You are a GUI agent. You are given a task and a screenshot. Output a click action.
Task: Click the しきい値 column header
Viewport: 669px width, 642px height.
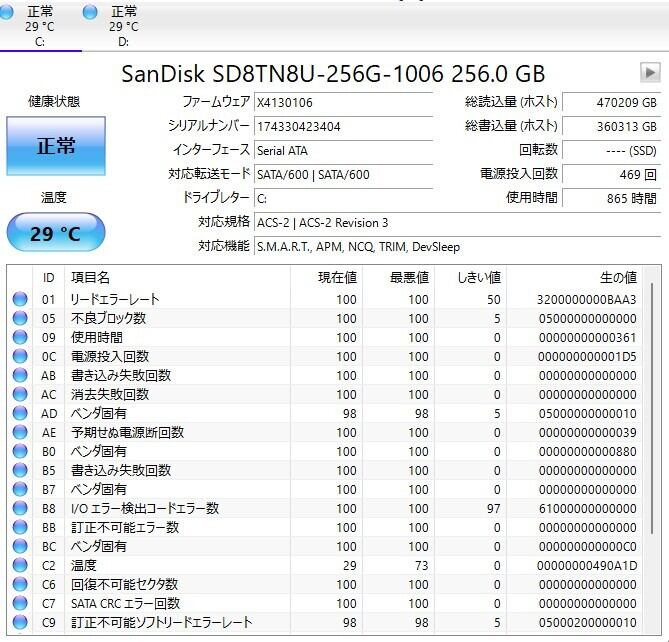tap(479, 277)
